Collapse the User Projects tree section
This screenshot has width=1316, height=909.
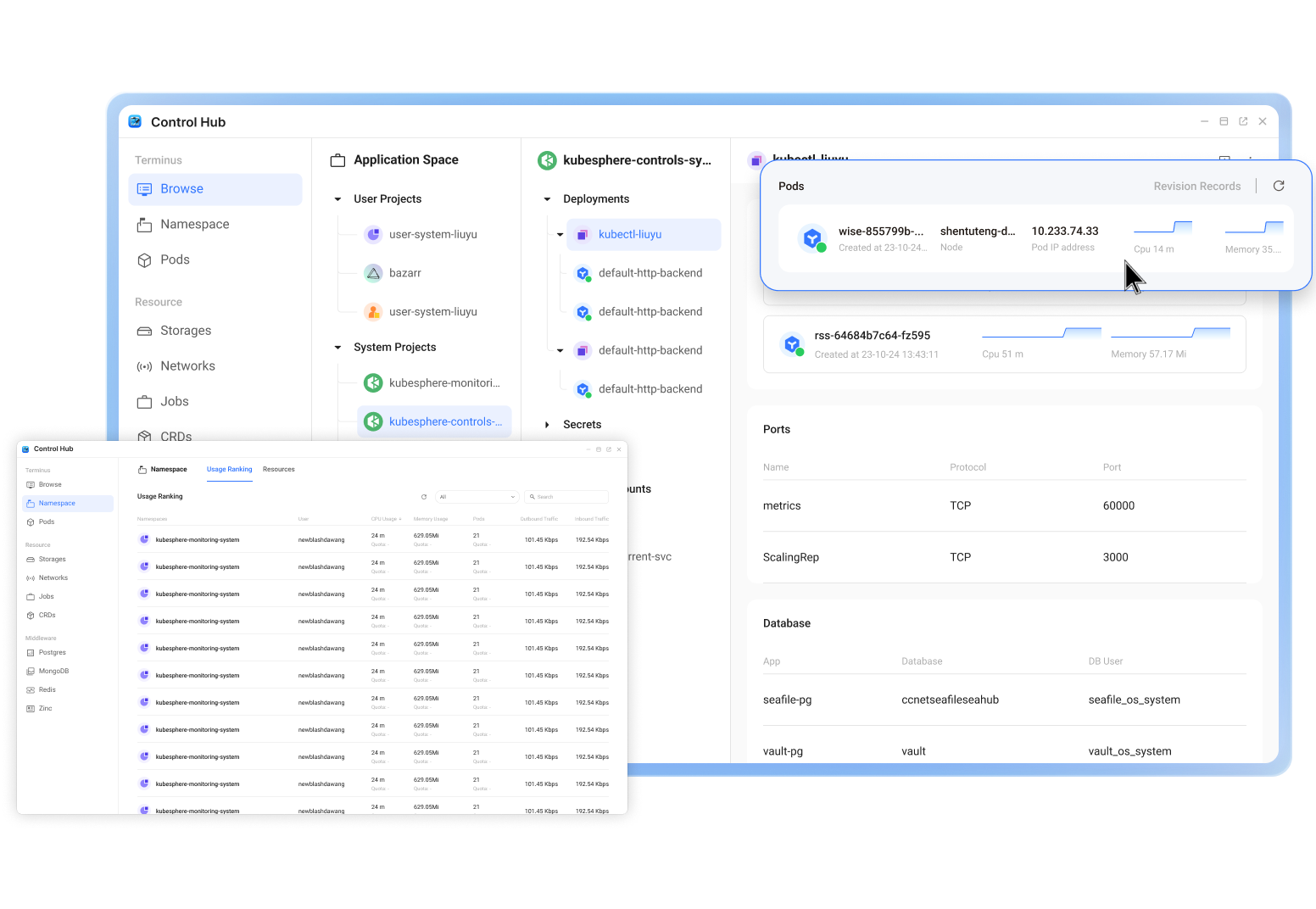coord(337,199)
